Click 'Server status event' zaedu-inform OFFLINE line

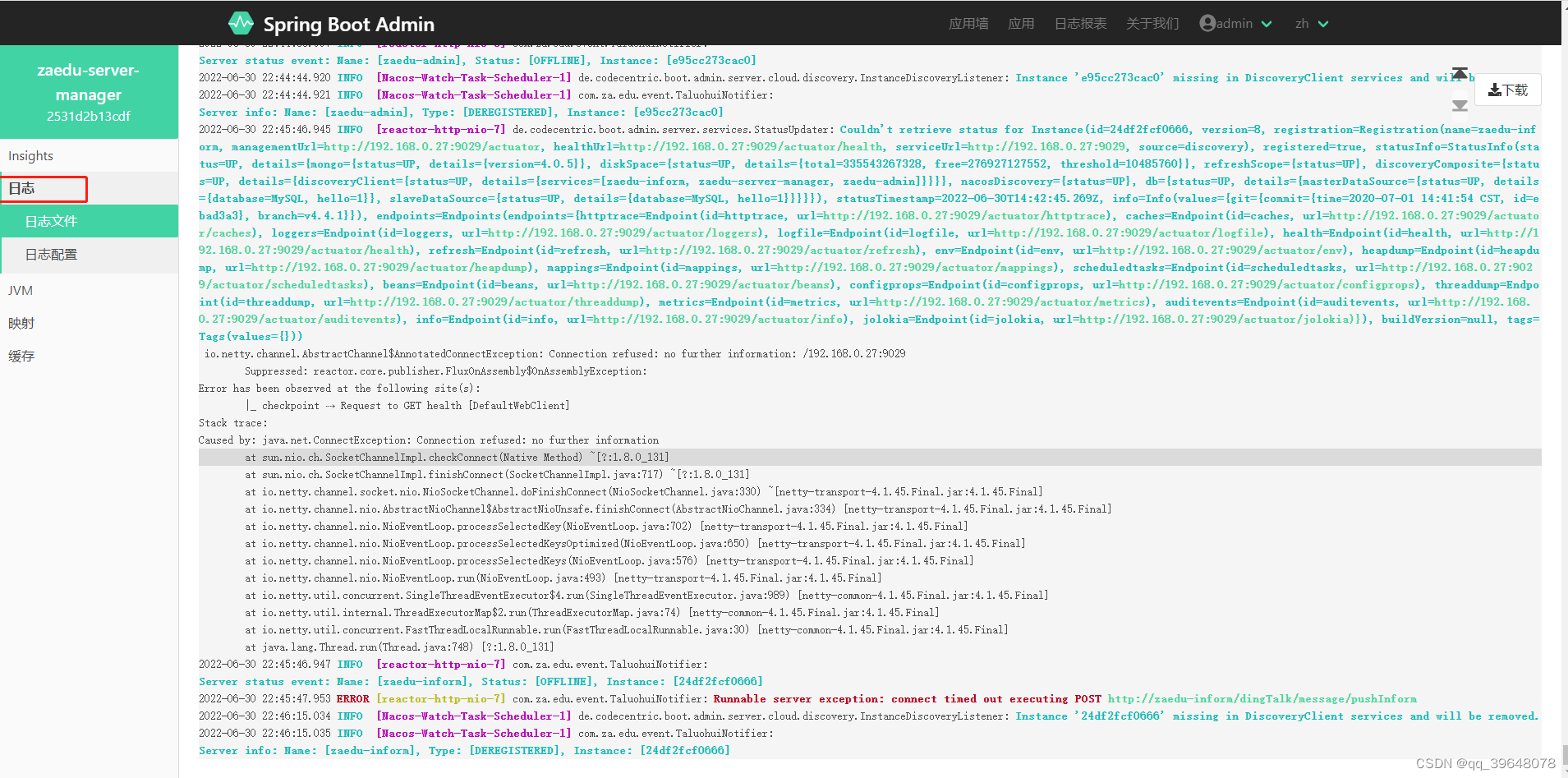481,682
